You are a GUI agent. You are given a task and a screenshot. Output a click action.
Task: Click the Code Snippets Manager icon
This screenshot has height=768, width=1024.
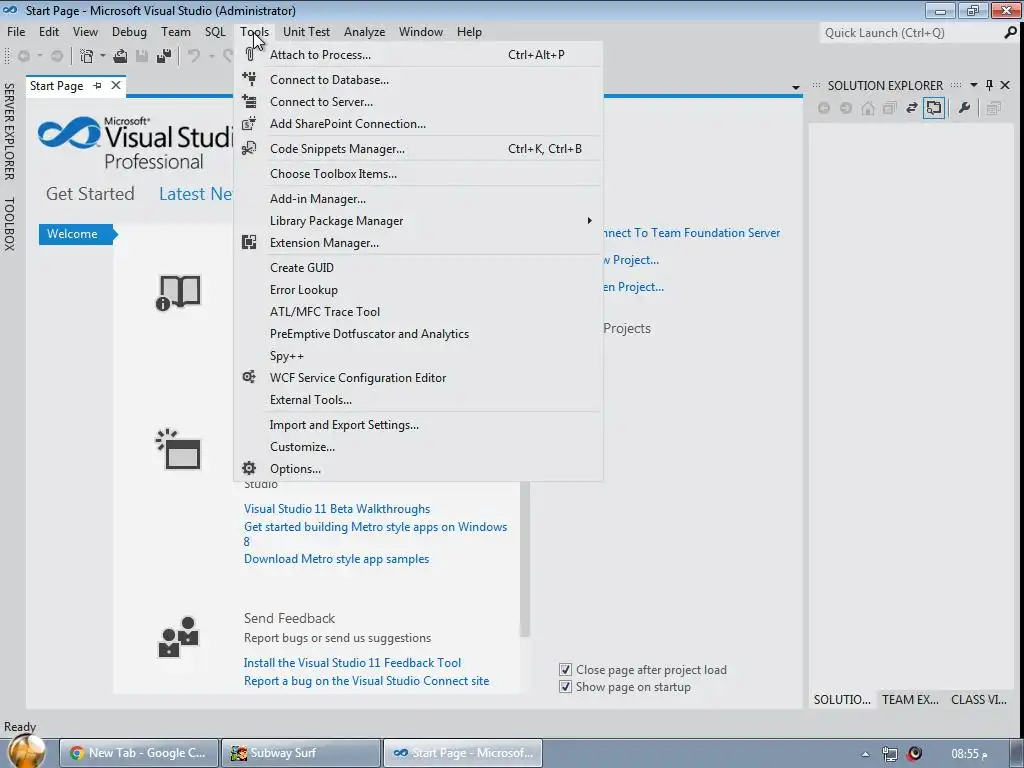click(x=249, y=149)
